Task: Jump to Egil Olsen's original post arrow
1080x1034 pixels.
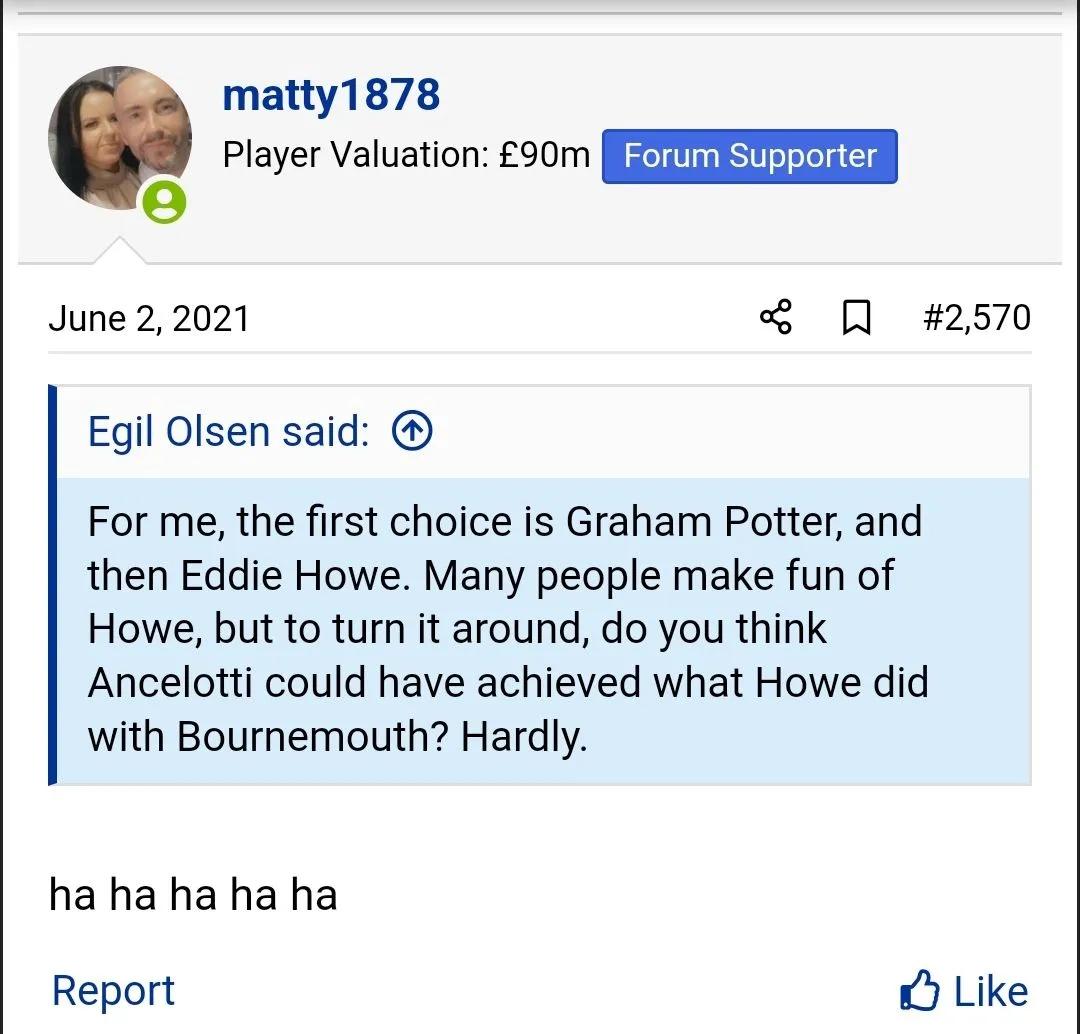Action: 412,431
